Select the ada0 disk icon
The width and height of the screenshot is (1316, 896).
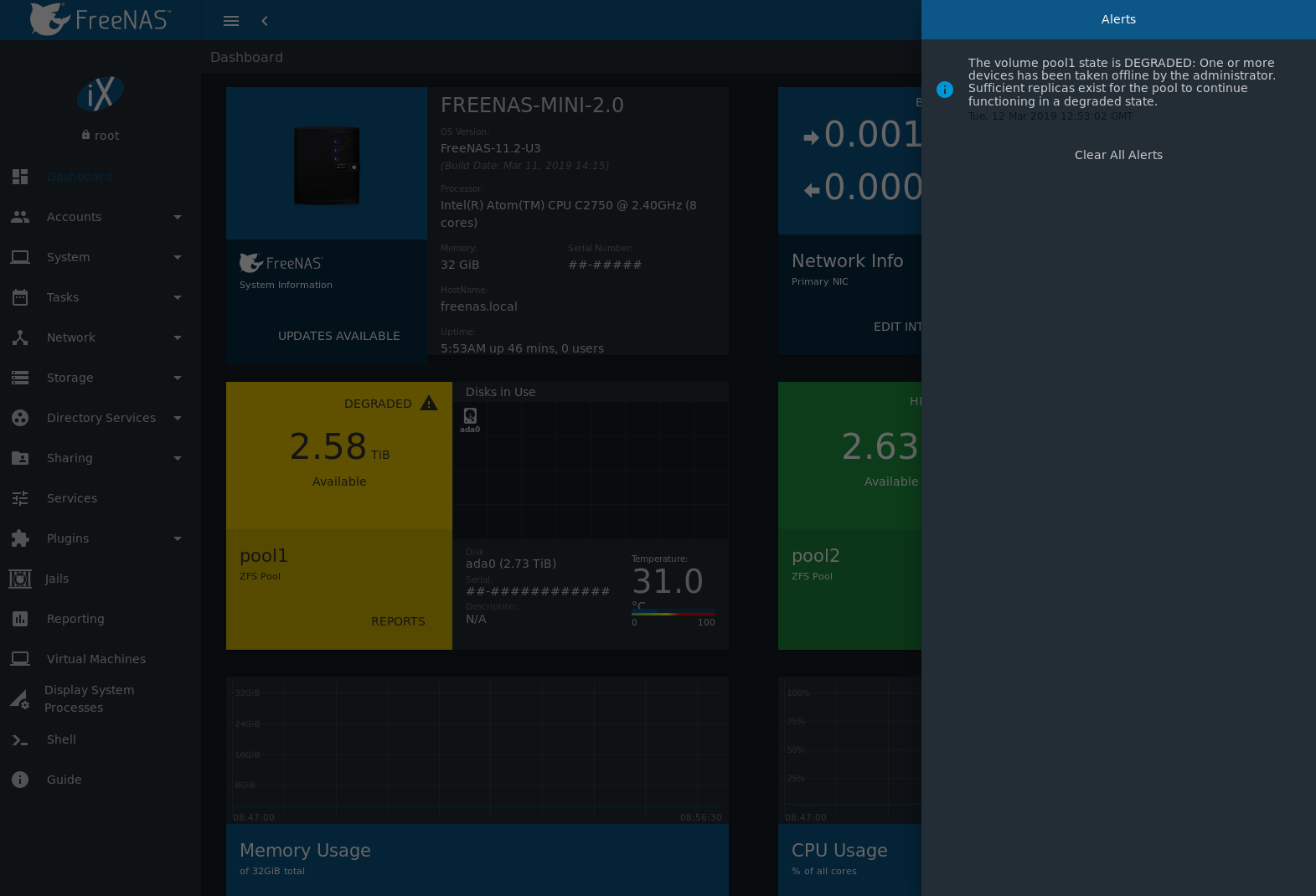tap(470, 415)
